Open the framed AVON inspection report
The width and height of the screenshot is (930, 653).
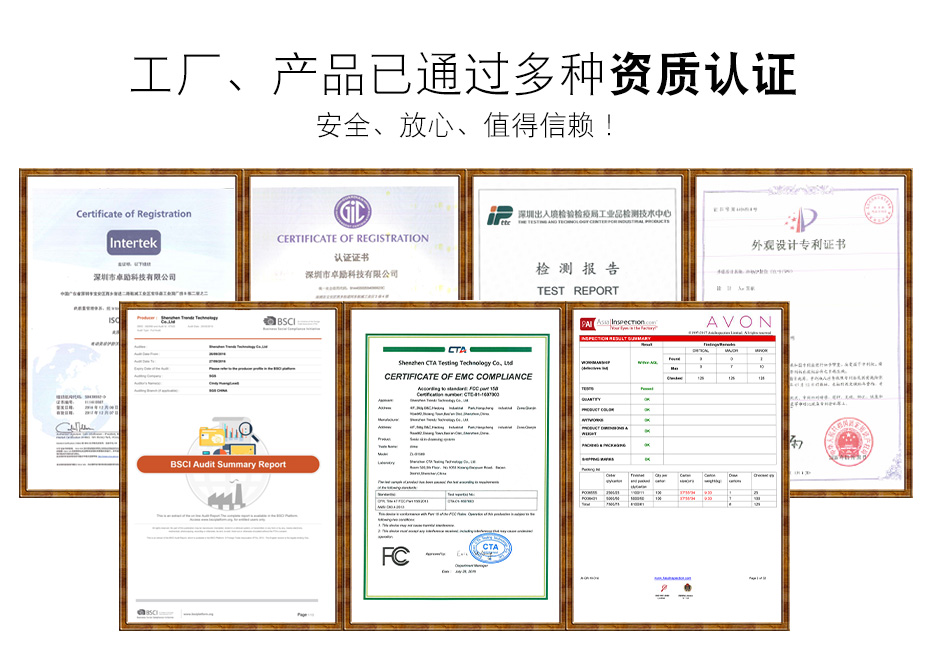coord(678,466)
